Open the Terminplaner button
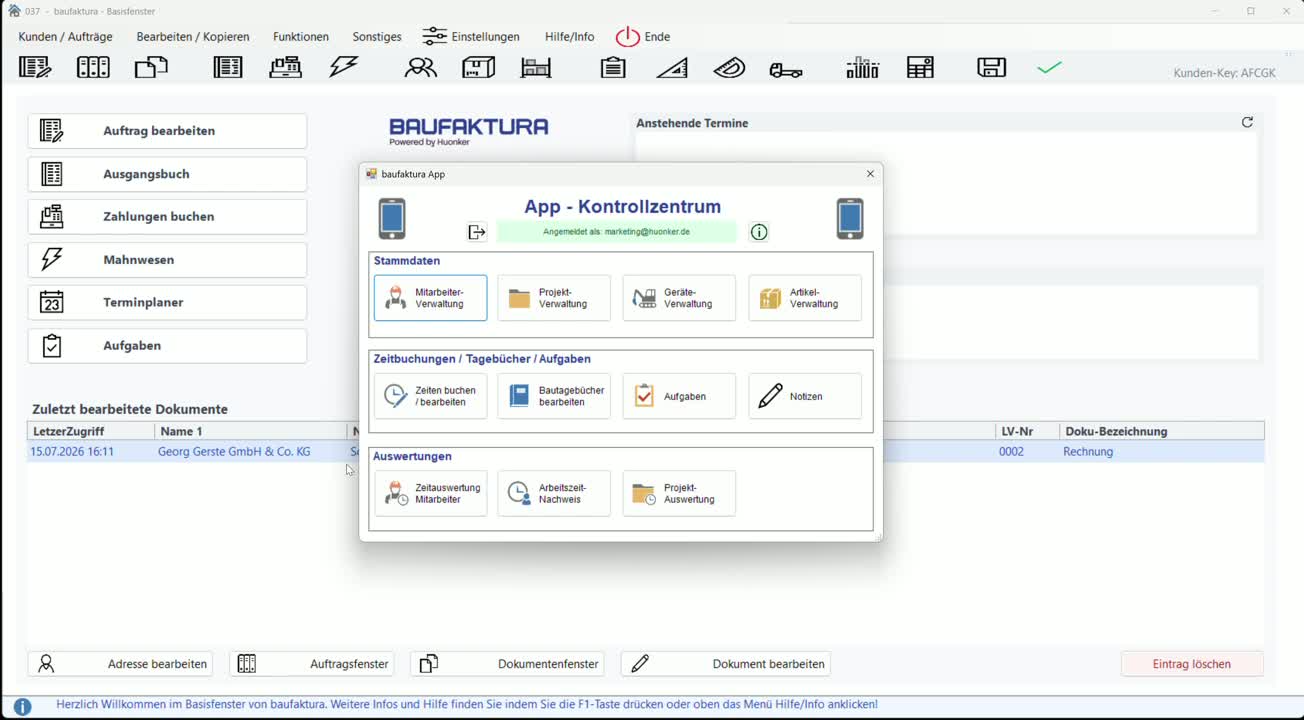 pyautogui.click(x=167, y=303)
